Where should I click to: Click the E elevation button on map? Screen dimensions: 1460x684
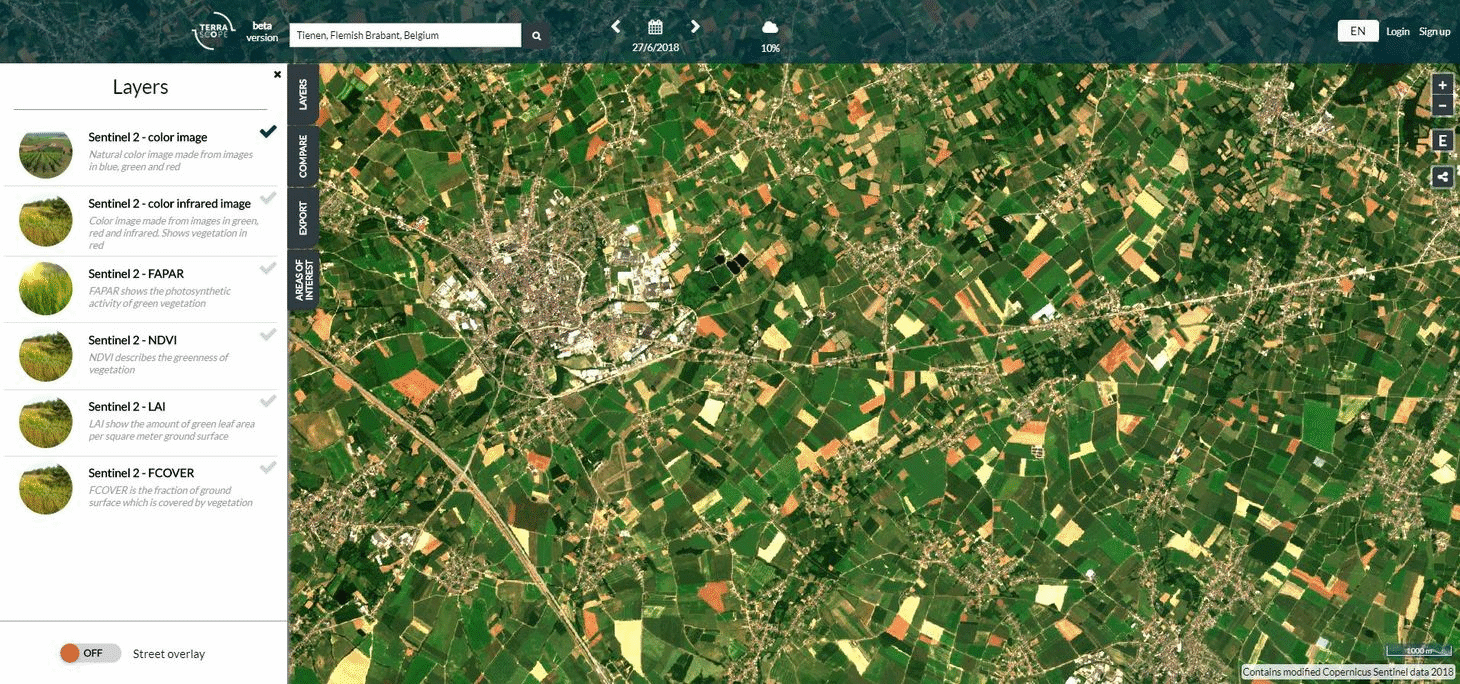point(1442,139)
